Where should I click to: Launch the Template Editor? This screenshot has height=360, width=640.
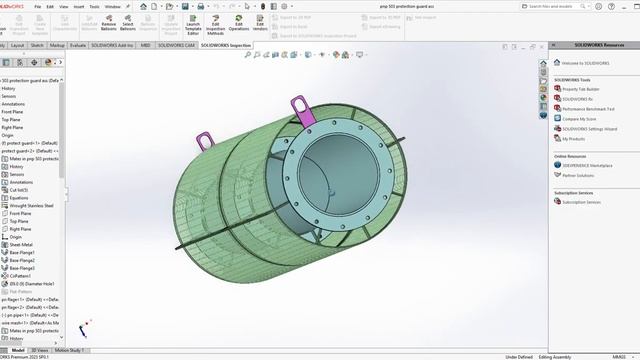[193, 25]
